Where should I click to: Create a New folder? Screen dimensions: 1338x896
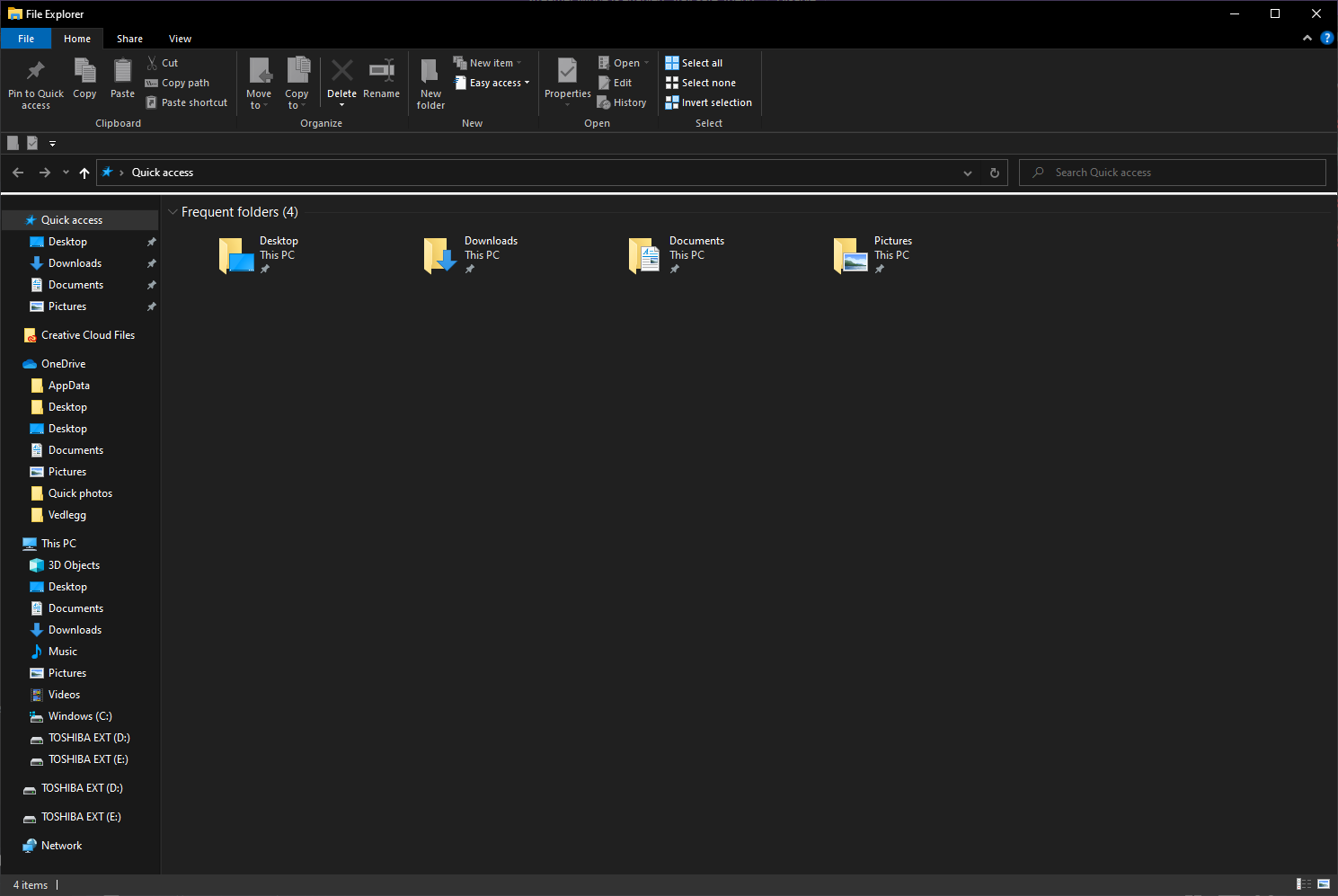coord(430,84)
